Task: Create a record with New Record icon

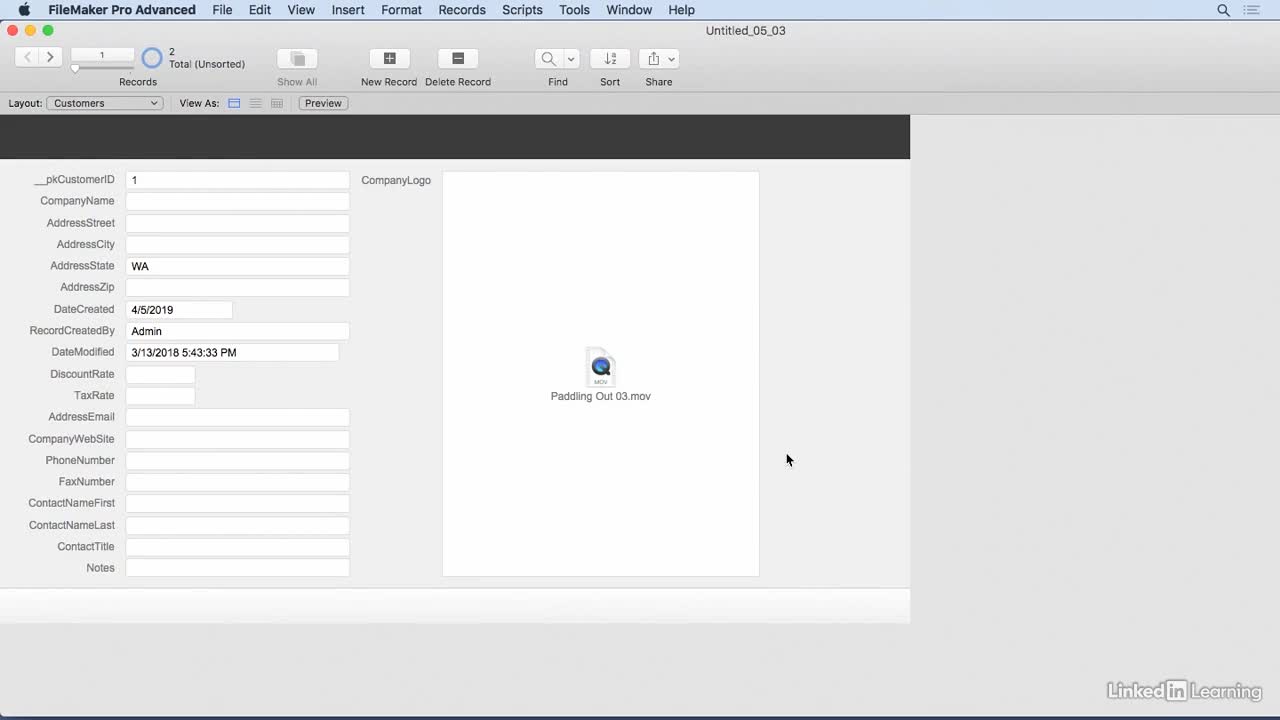Action: [389, 58]
